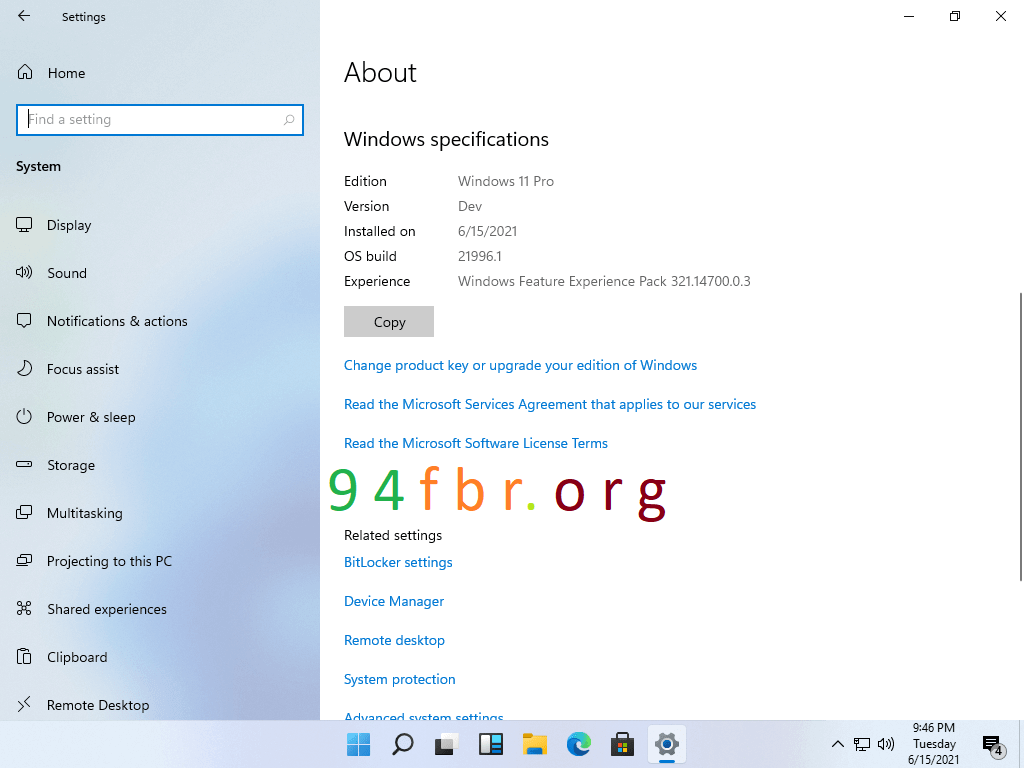Copy the Windows specifications
The width and height of the screenshot is (1024, 768).
389,321
